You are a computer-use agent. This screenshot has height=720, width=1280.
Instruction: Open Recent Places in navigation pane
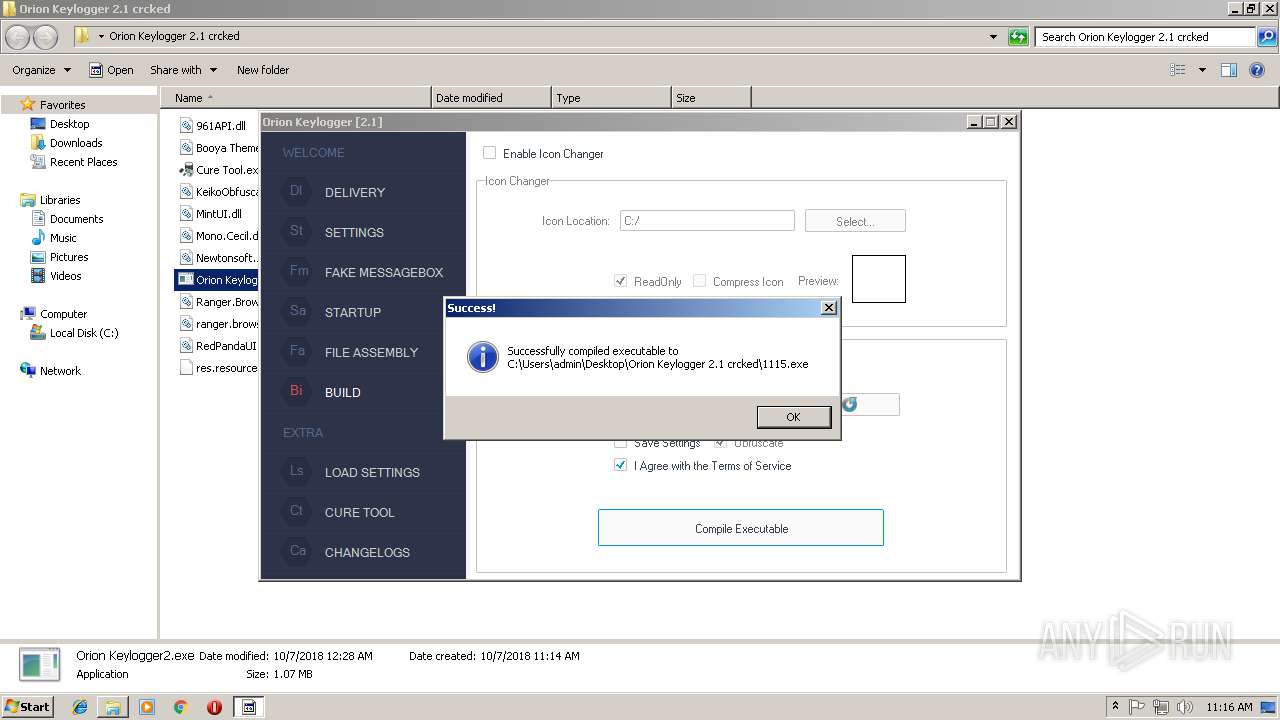point(83,162)
